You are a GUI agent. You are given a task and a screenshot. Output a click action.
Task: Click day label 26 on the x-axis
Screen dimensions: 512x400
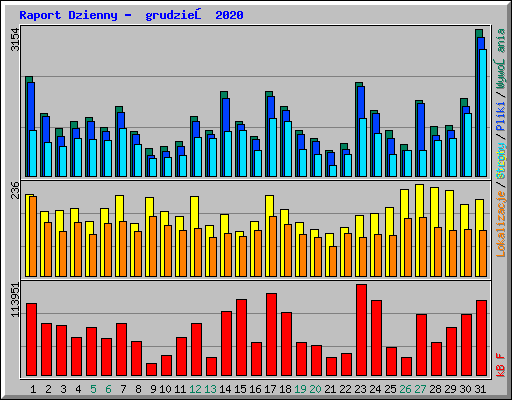coord(405,389)
